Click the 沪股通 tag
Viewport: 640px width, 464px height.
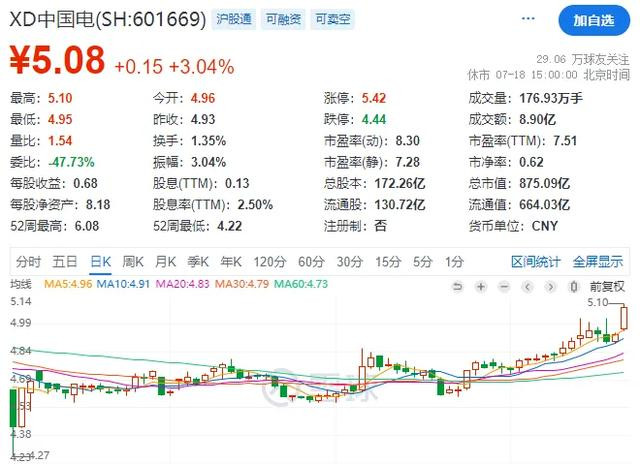234,19
